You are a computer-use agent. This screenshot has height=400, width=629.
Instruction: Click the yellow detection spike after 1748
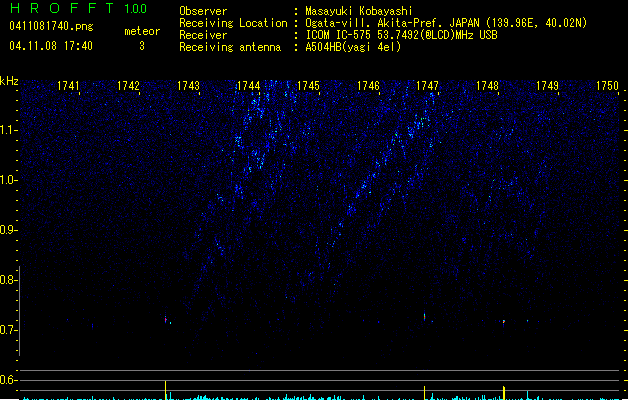(x=504, y=392)
